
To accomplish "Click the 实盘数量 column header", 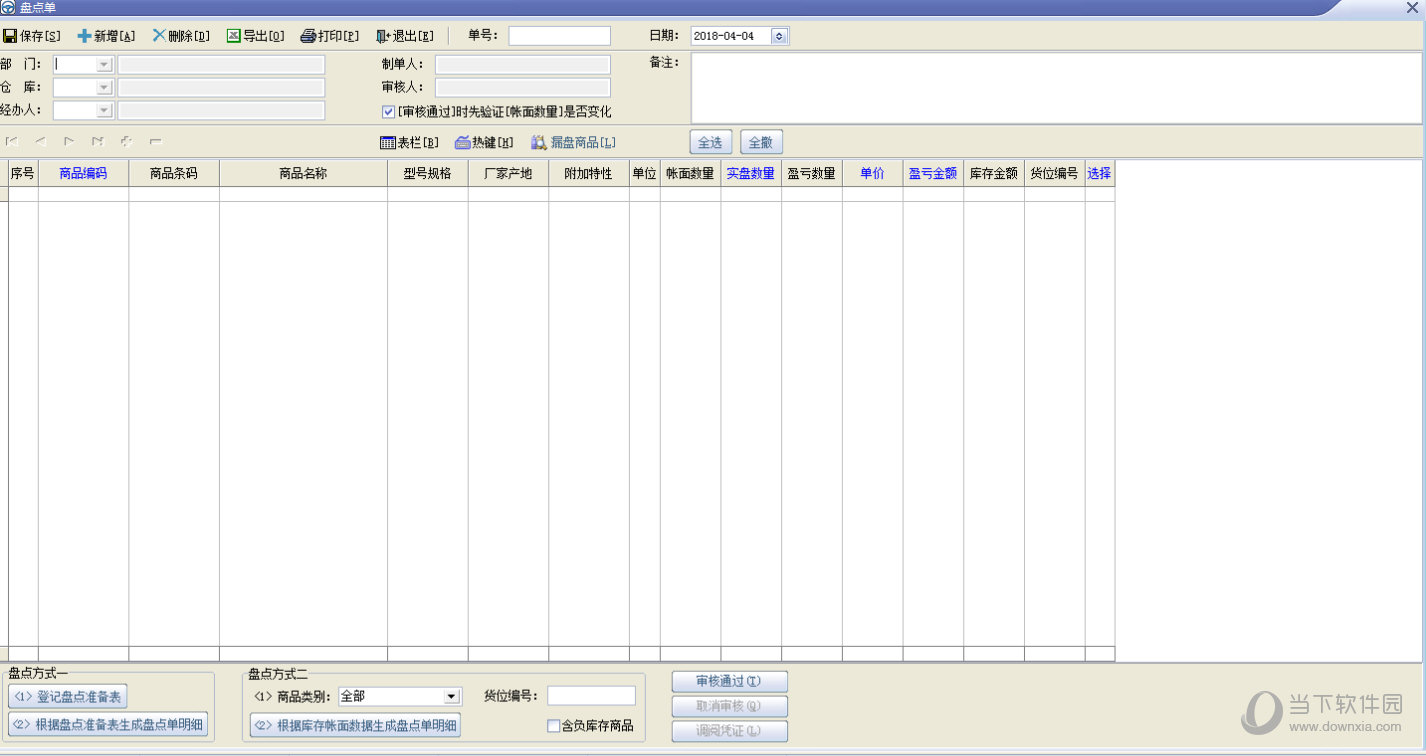I will [x=751, y=173].
